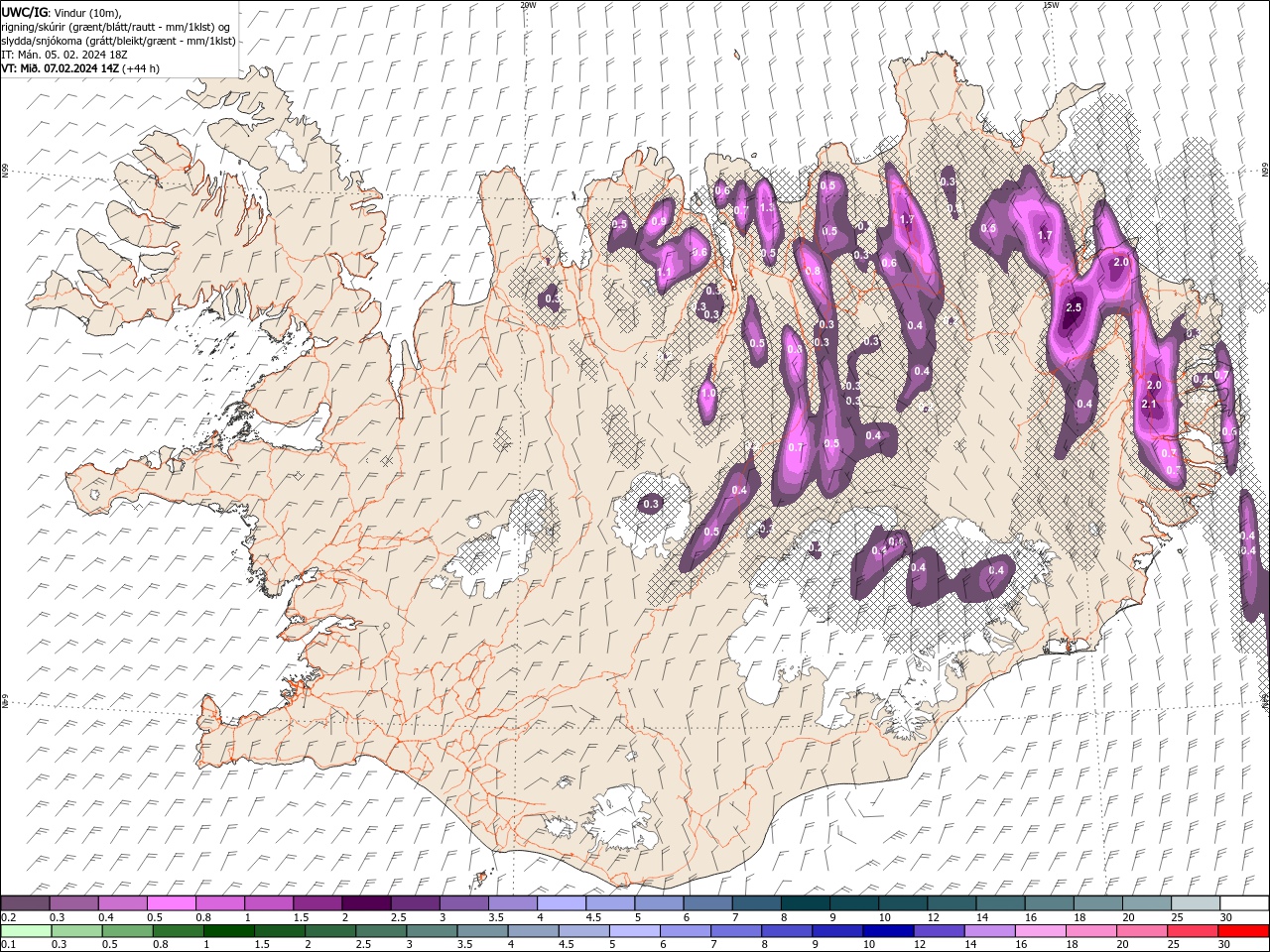Pick the 20 swatch in the rain legend
Viewport: 1270px width, 952px height.
(1143, 931)
